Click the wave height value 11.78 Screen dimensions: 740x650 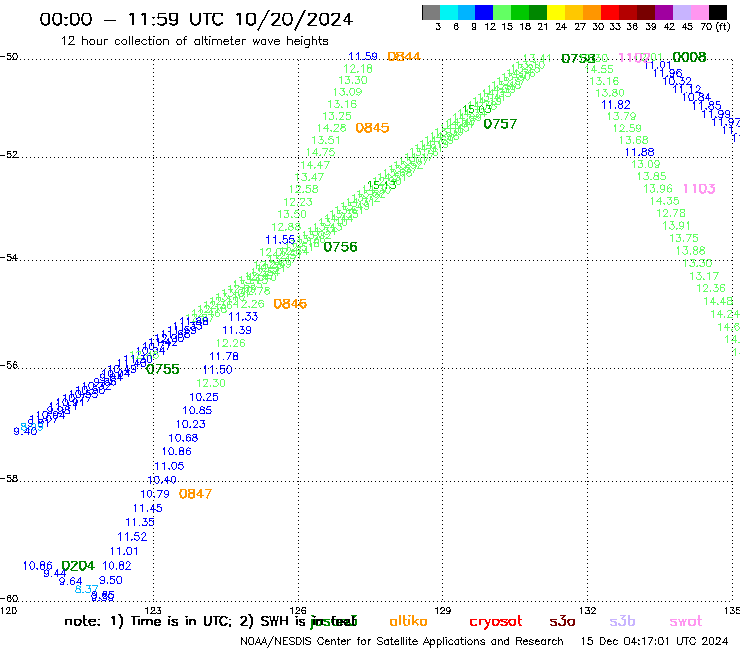[224, 356]
